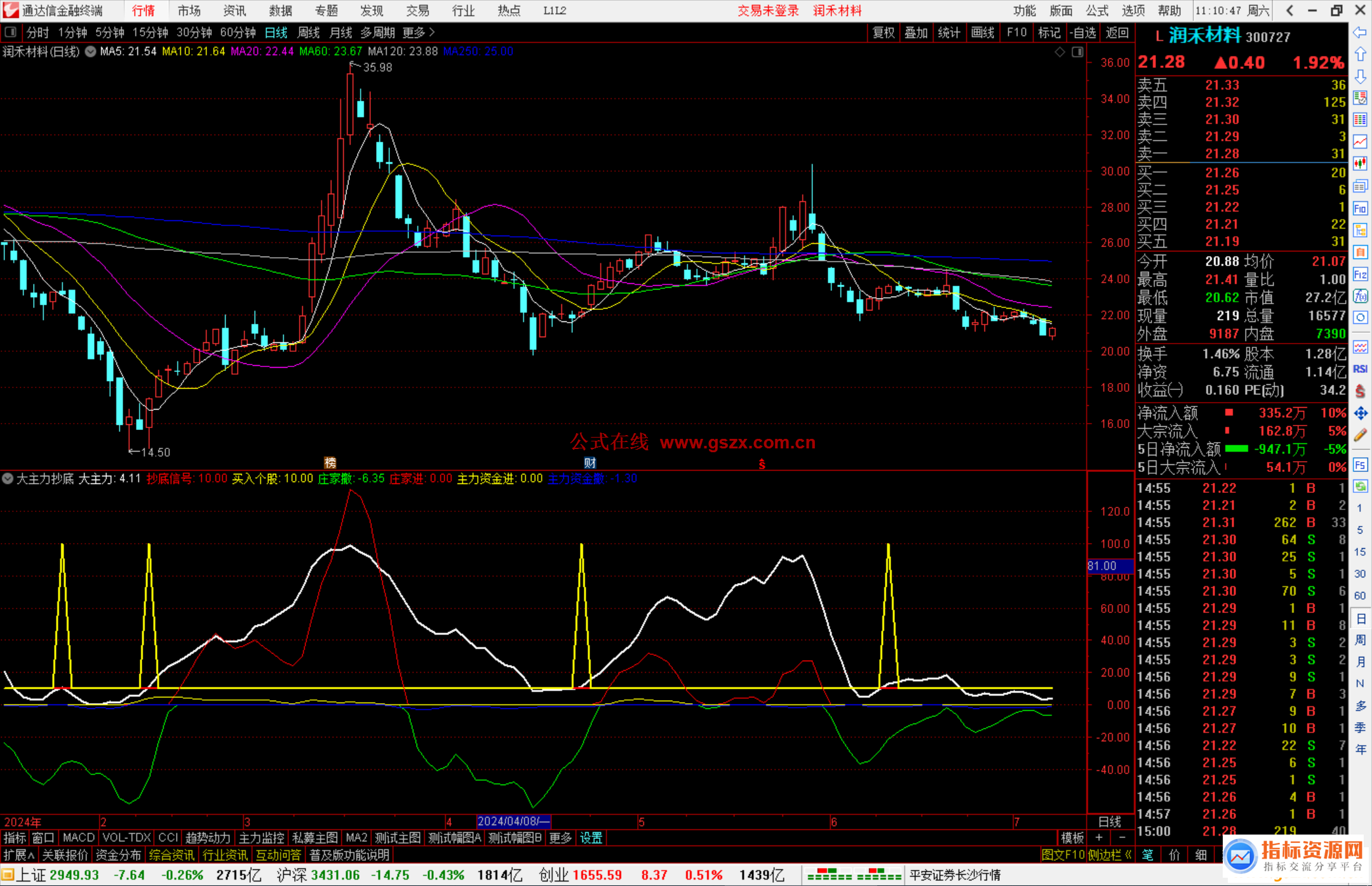Viewport: 1372px width, 886px height.
Task: Click the FS icon in right sidebar
Action: (1360, 465)
